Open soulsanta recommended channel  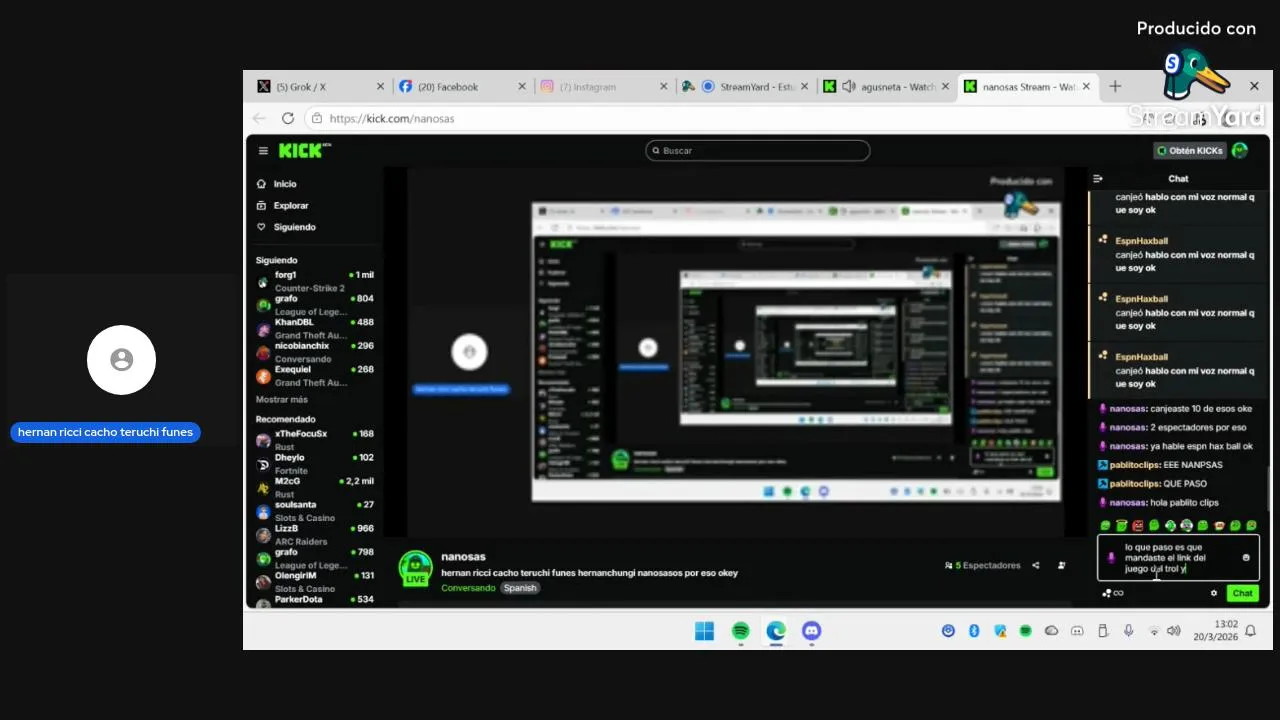[x=315, y=511]
